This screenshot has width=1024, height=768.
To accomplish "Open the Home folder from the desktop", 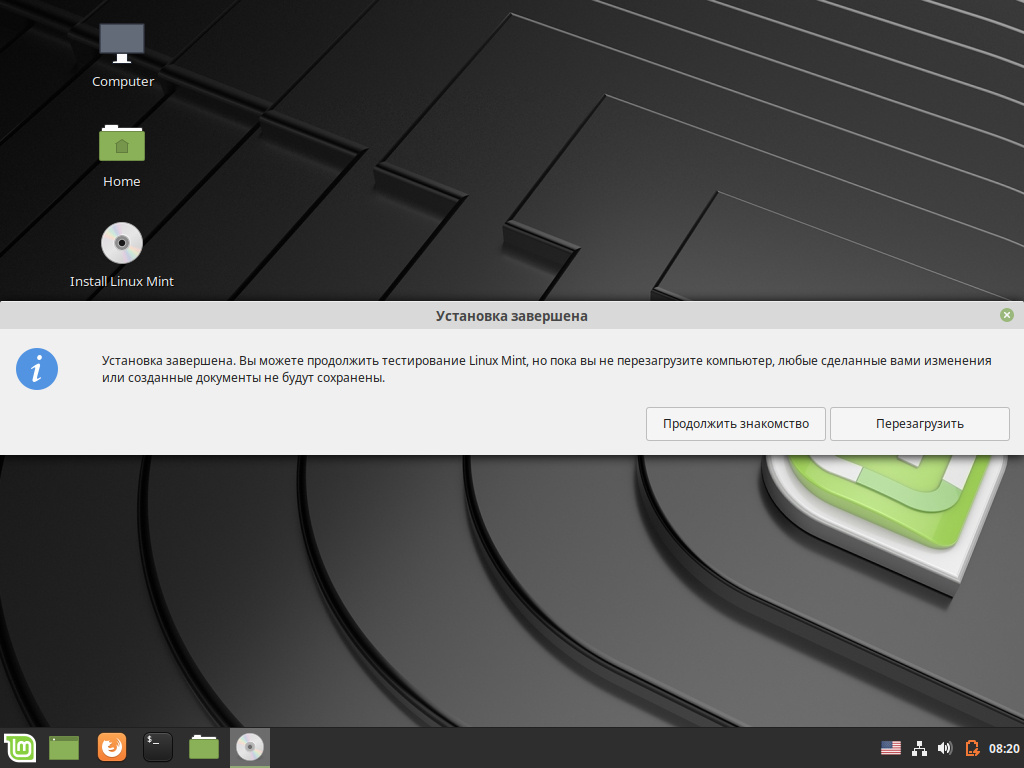I will coord(121,143).
